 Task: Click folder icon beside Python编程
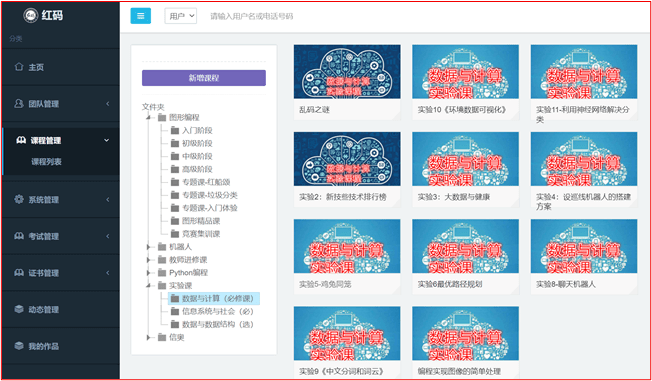point(162,273)
